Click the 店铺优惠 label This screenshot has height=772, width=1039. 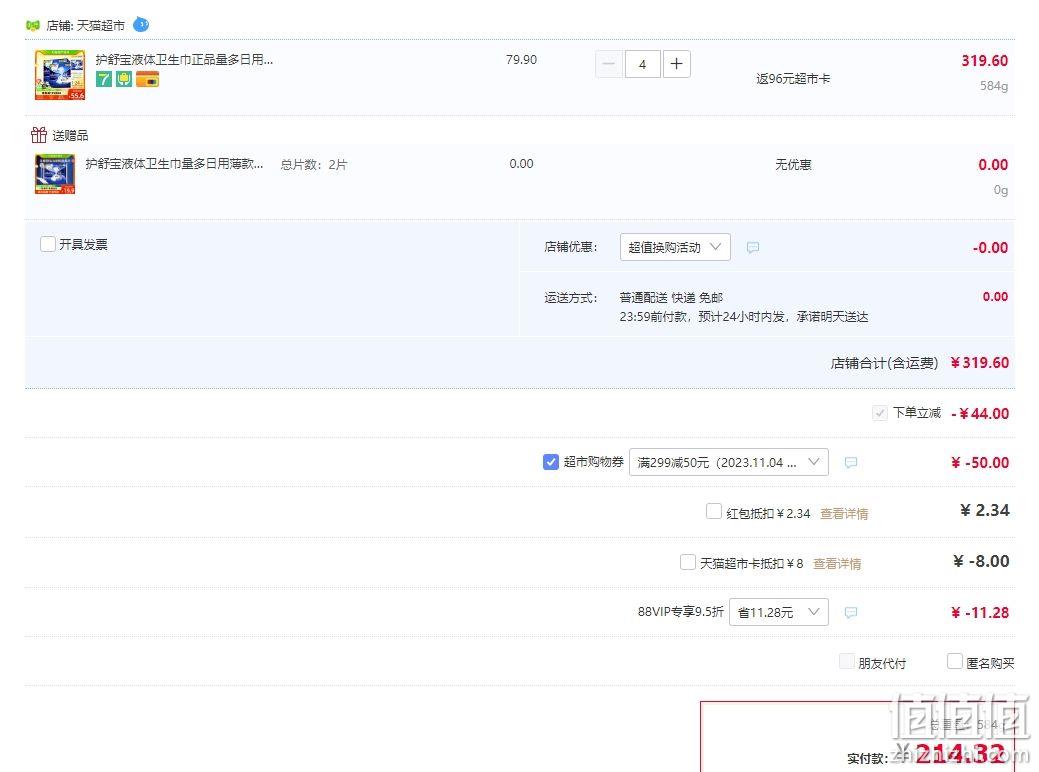(571, 247)
